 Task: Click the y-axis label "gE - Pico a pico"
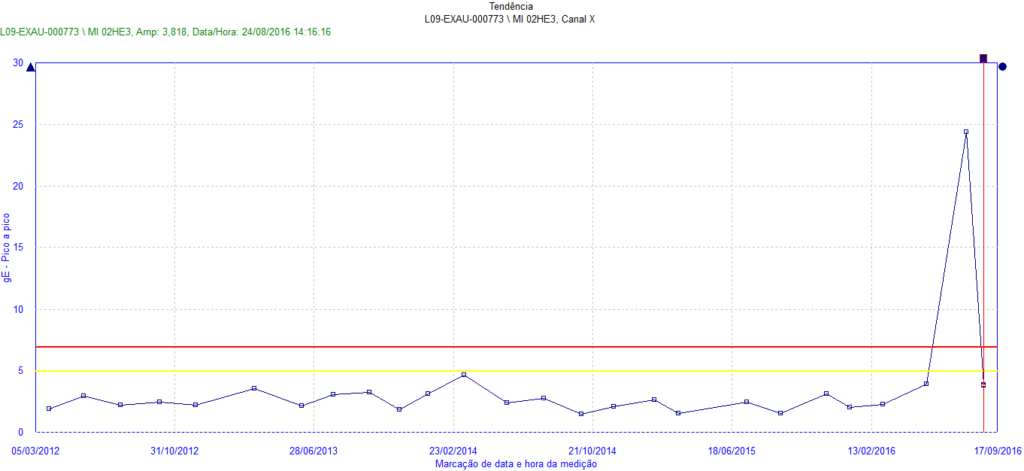8,247
